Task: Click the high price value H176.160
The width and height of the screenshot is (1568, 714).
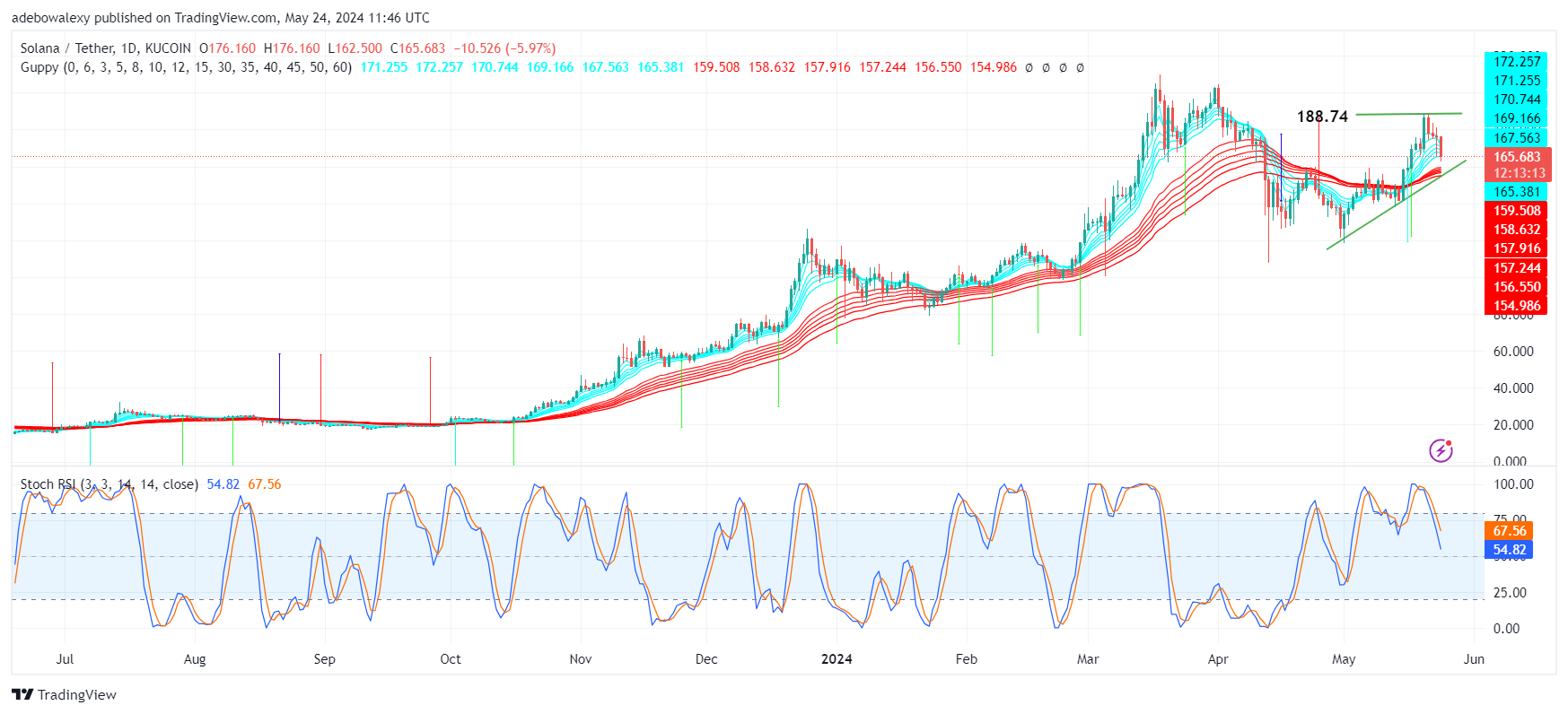Action: (292, 48)
